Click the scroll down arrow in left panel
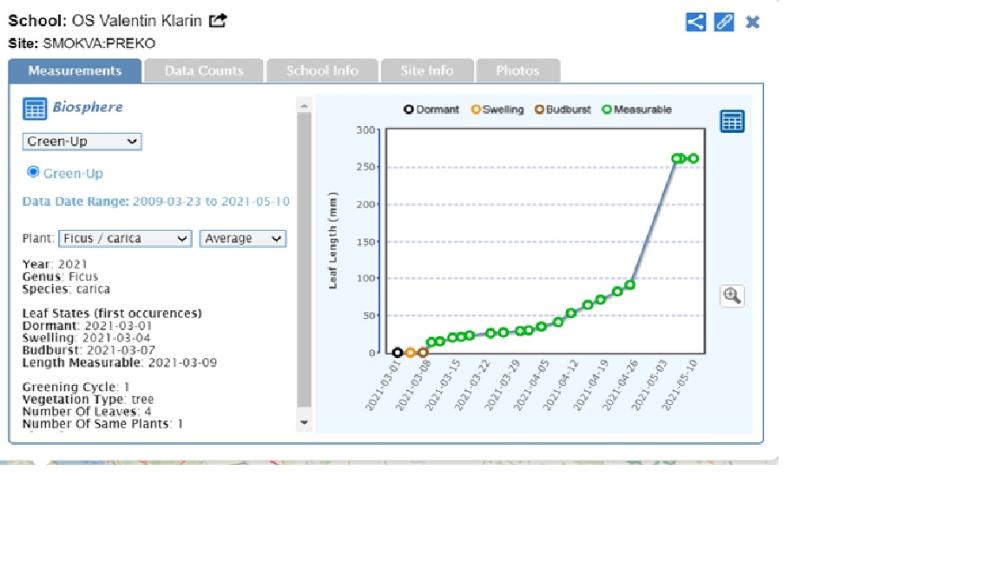This screenshot has width=1000, height=563. [305, 423]
